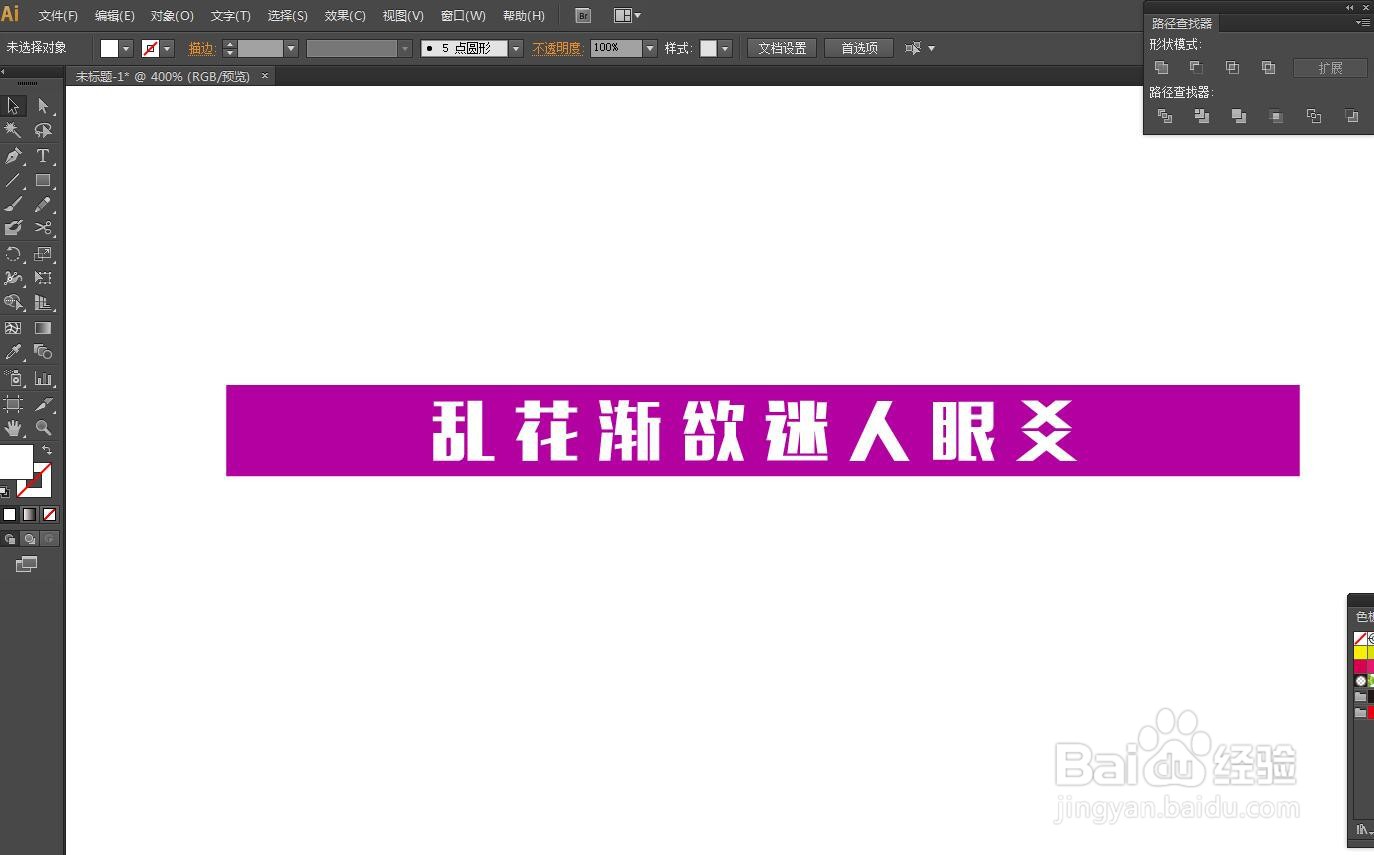Select the Selection (black arrow) tool
The height and width of the screenshot is (855, 1374).
pyautogui.click(x=13, y=106)
